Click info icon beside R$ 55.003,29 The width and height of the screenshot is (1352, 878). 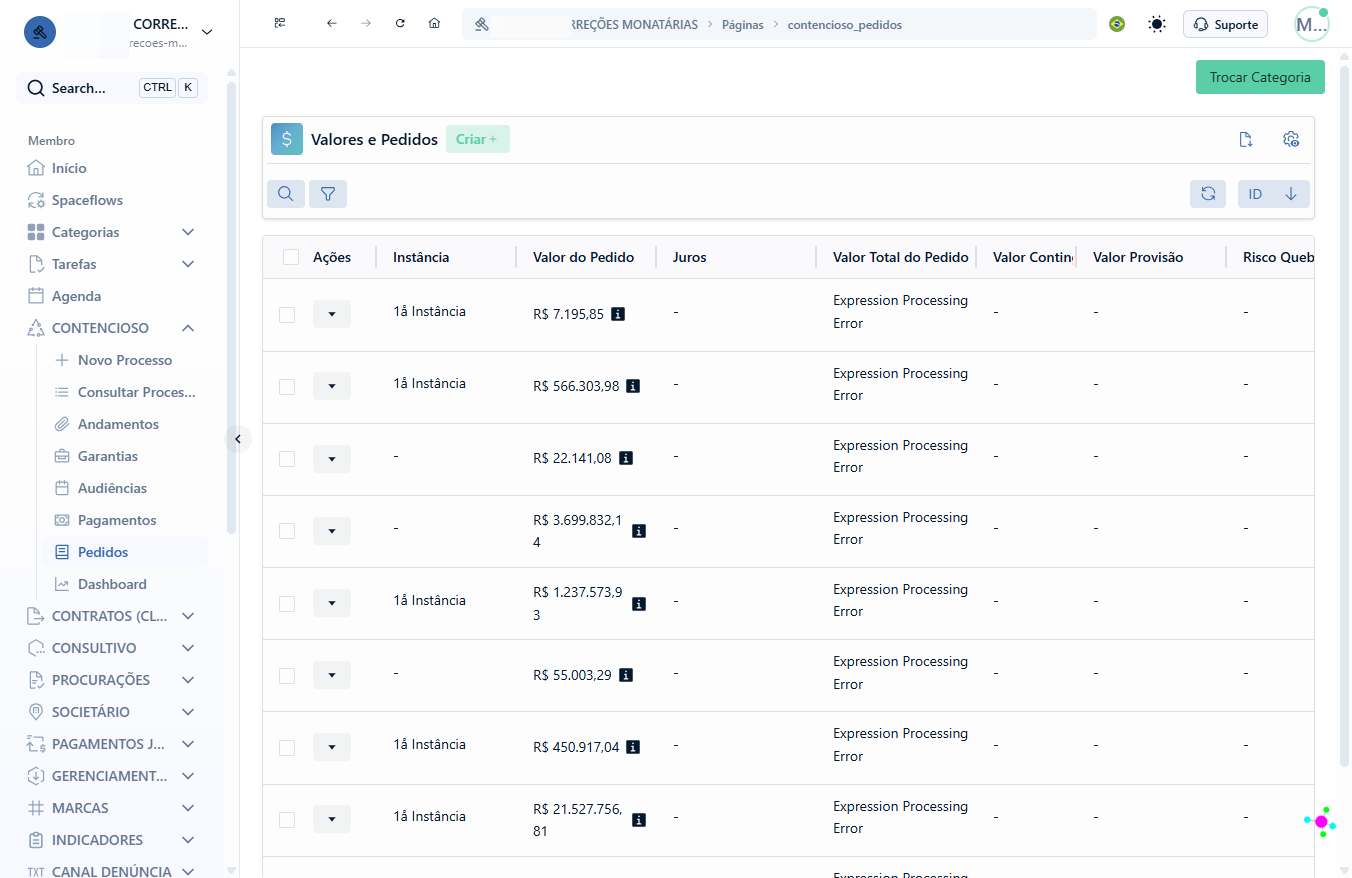click(x=626, y=675)
